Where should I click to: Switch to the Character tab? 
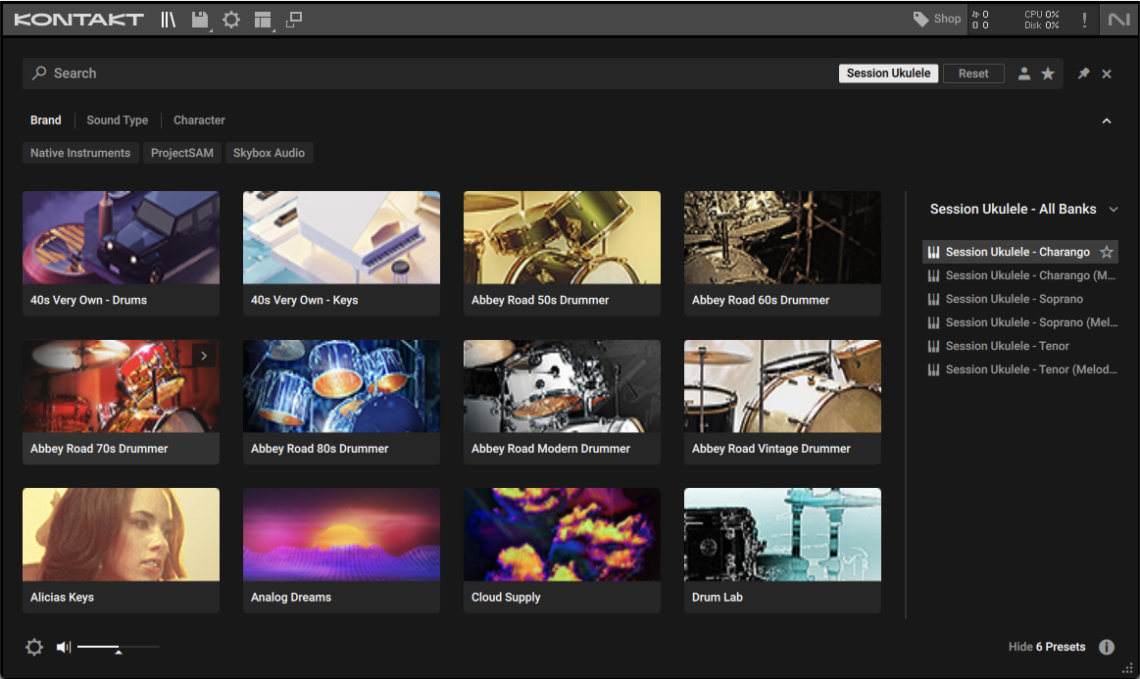[x=199, y=120]
